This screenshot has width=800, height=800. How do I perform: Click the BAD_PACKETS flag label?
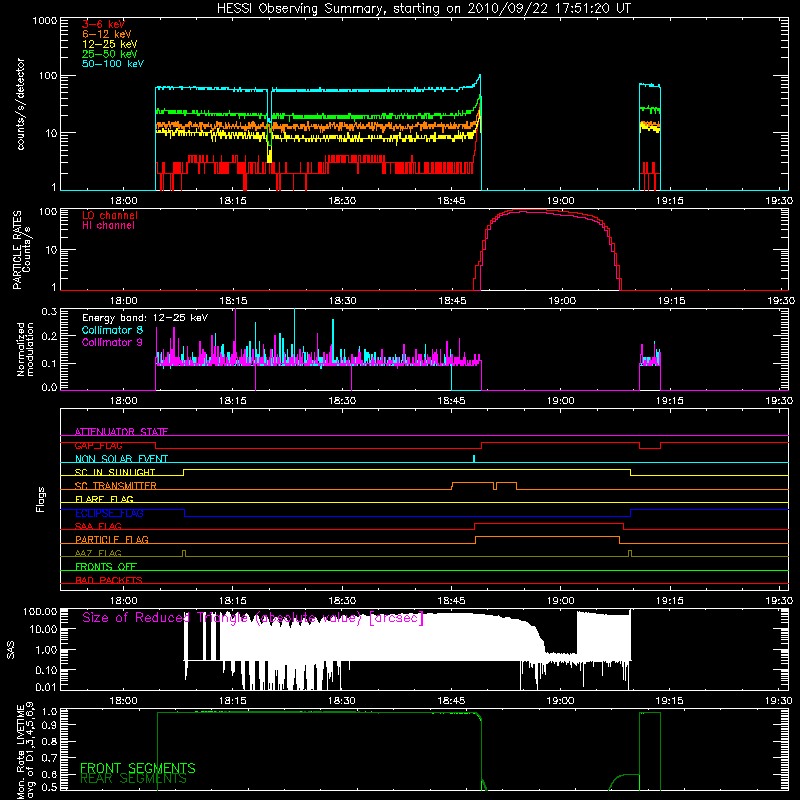(109, 580)
